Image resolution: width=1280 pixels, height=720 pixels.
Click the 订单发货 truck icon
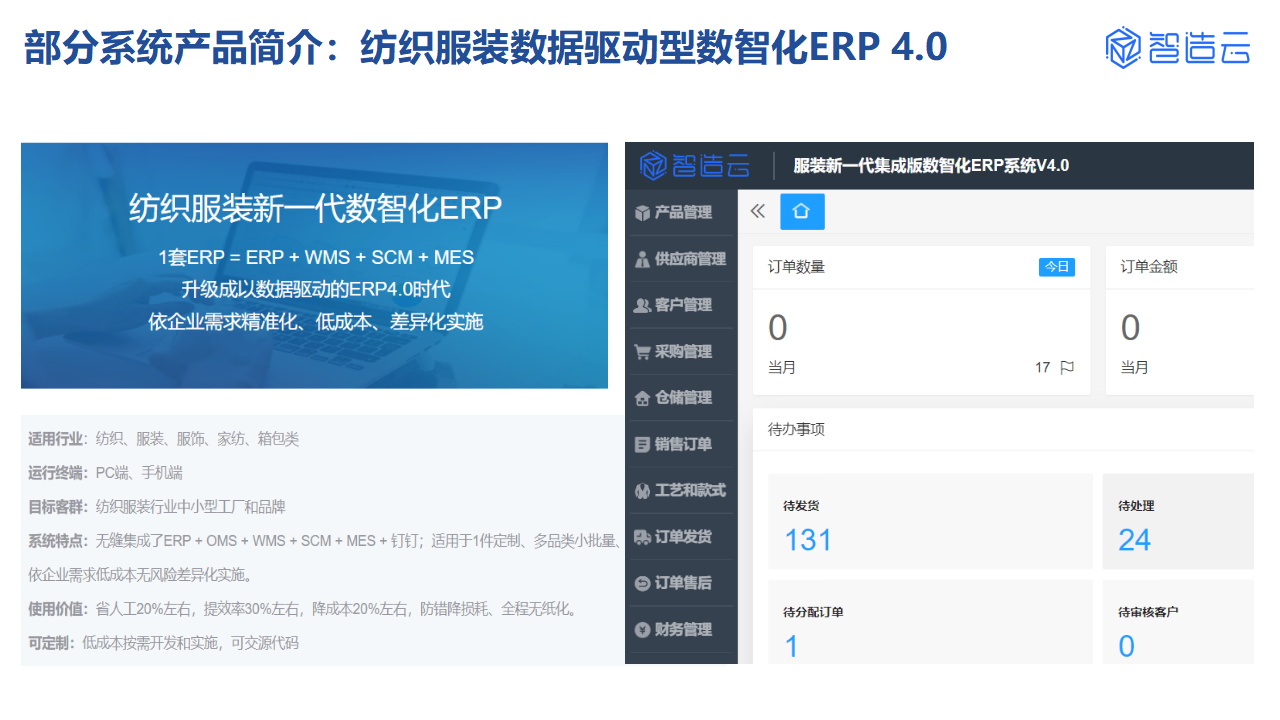643,537
